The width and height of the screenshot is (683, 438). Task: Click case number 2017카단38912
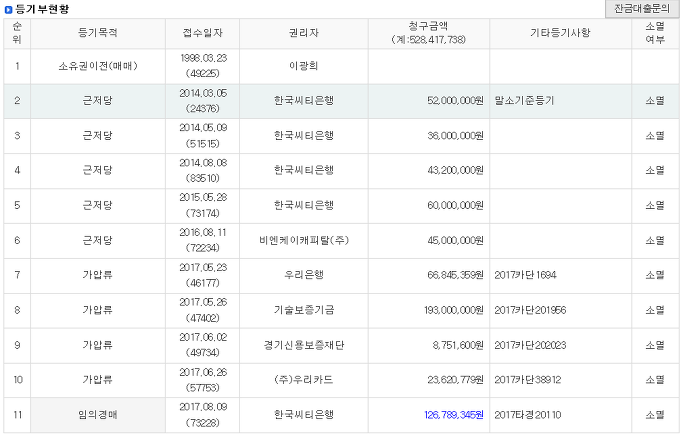pos(527,380)
